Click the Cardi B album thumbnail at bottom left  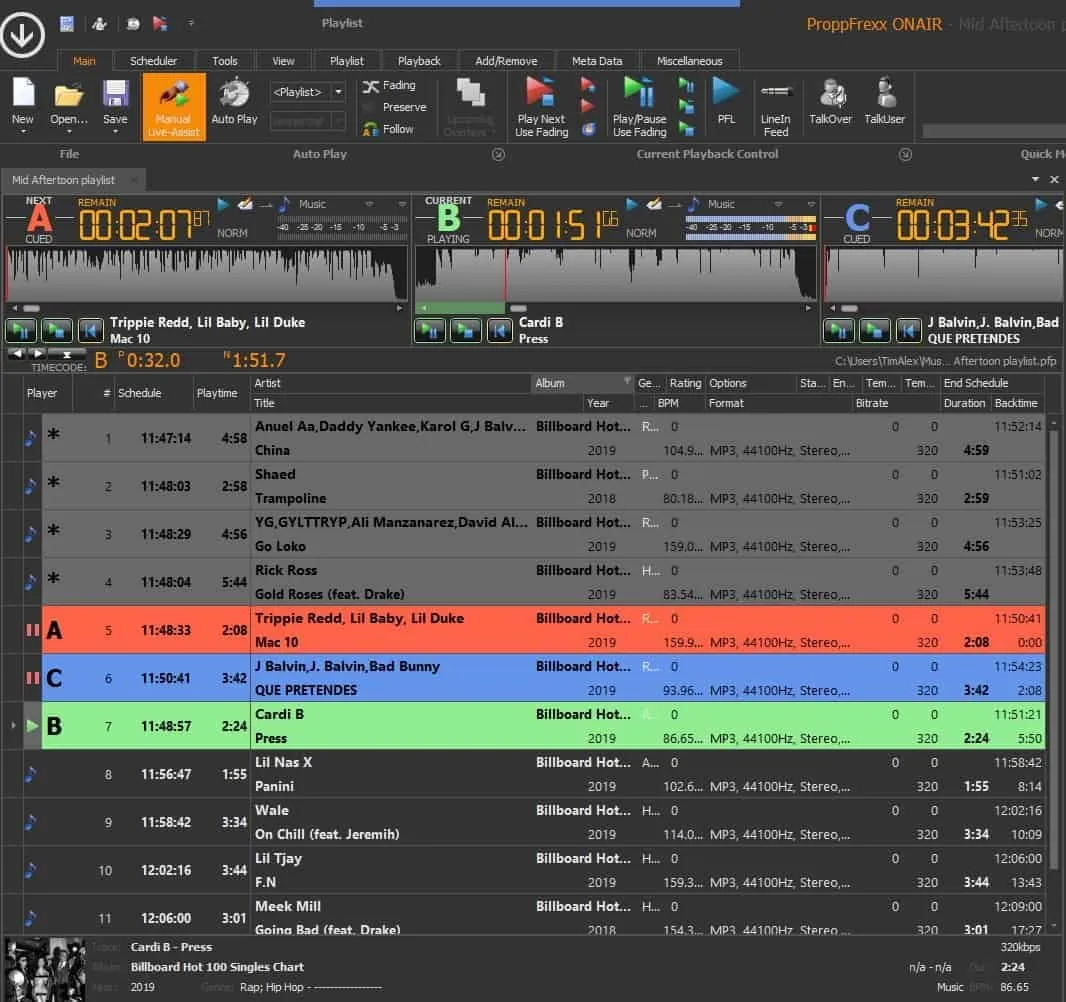click(x=45, y=968)
